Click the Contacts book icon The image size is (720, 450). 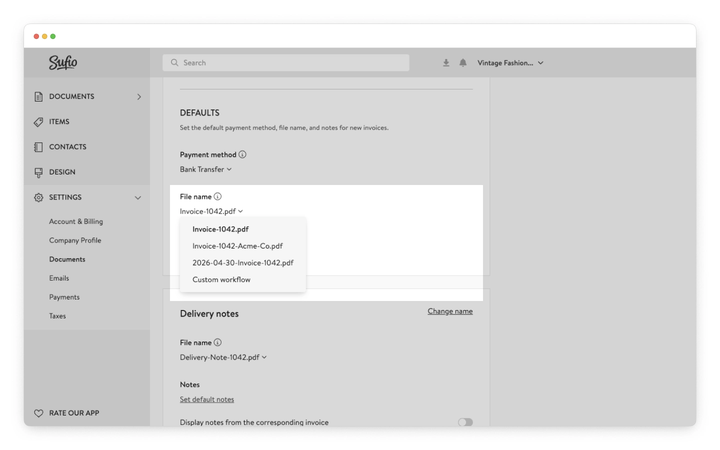click(39, 147)
